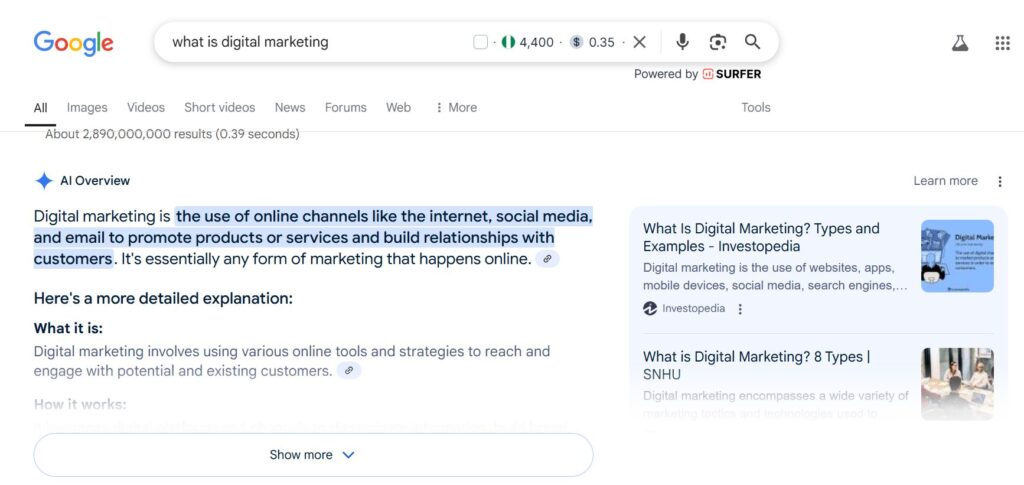Expand AI Overview with Show more

click(313, 455)
